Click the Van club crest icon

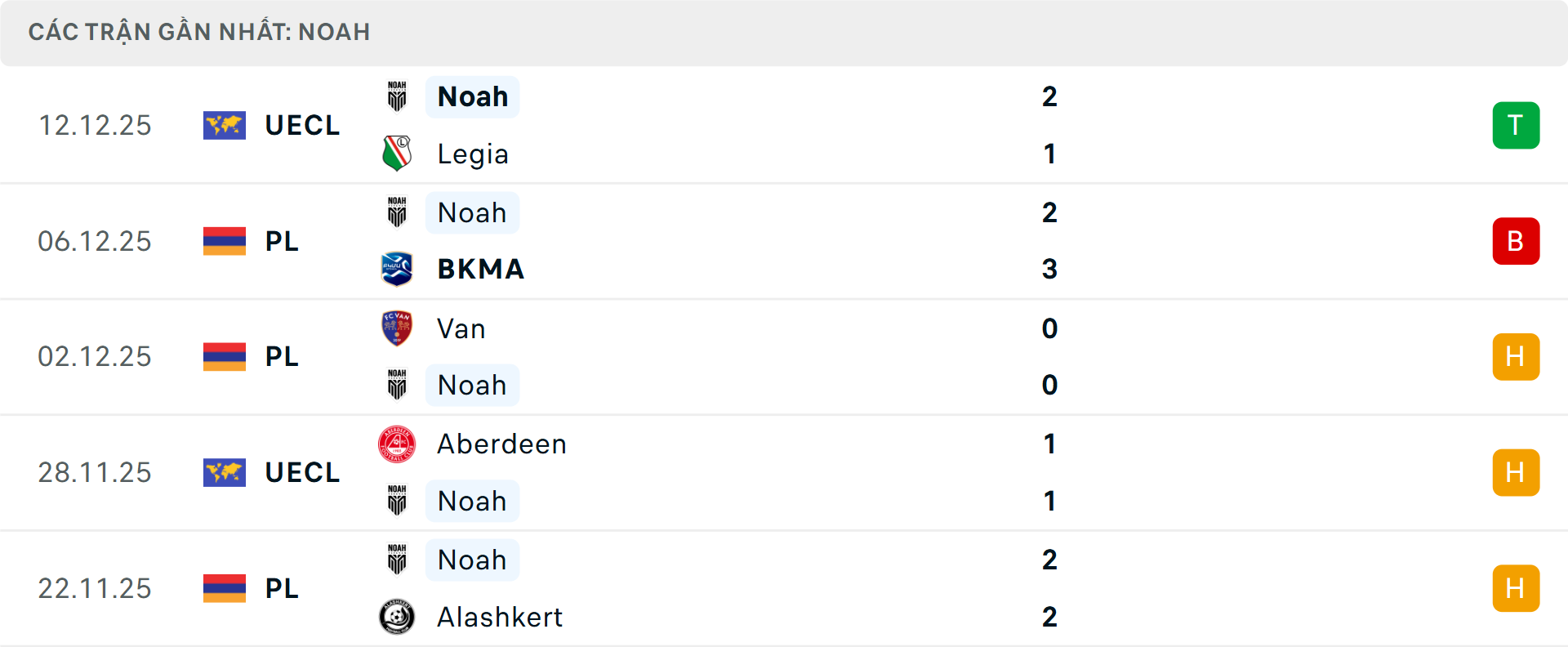397,328
